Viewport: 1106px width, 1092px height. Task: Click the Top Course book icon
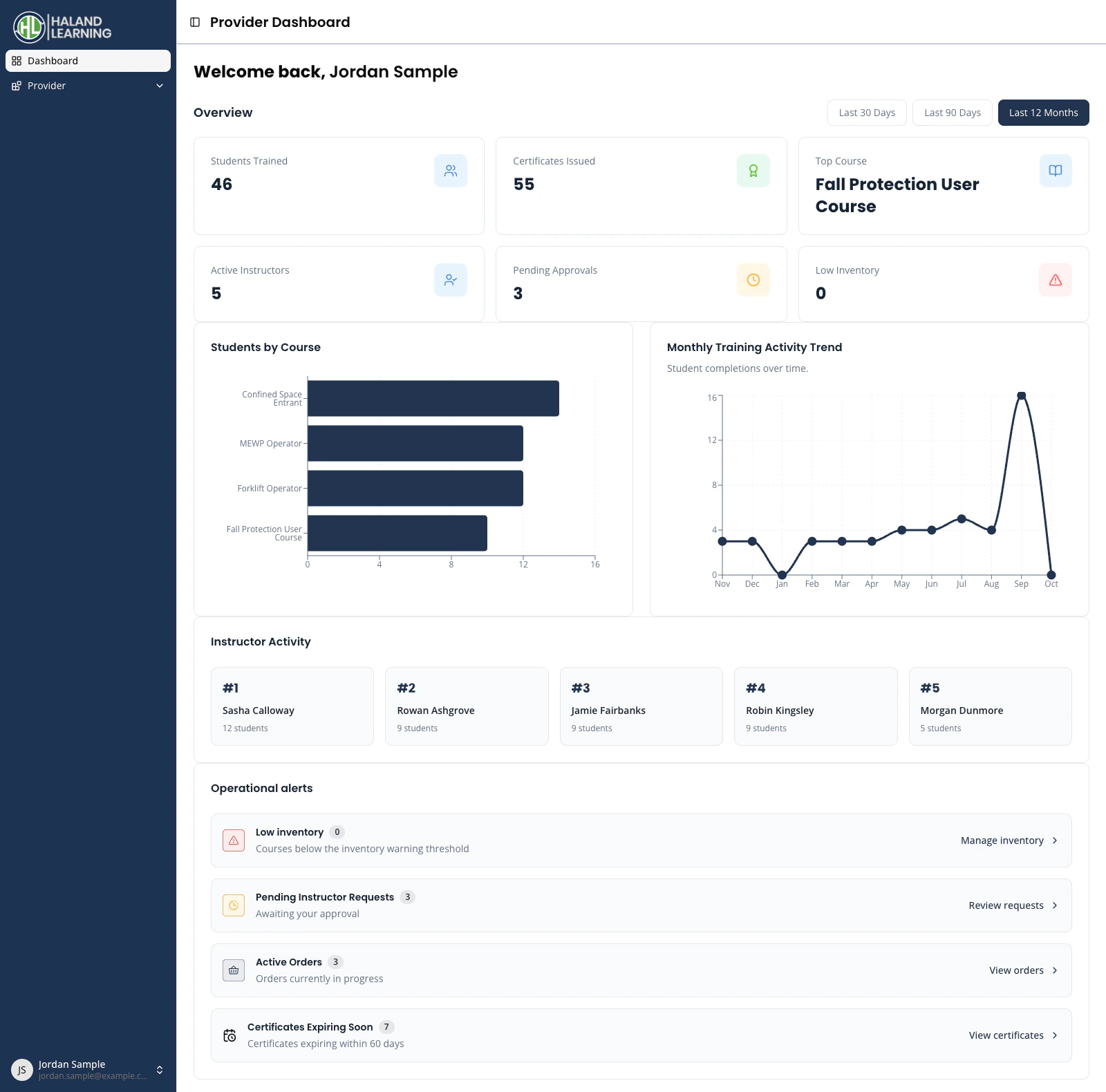point(1056,171)
